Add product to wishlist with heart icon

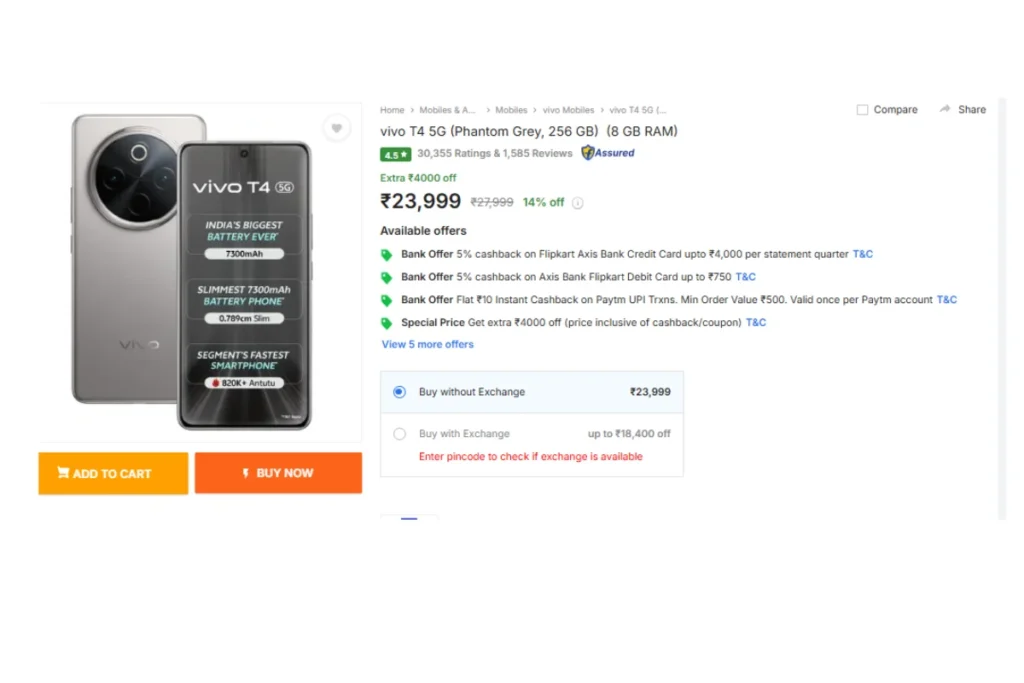click(x=336, y=128)
